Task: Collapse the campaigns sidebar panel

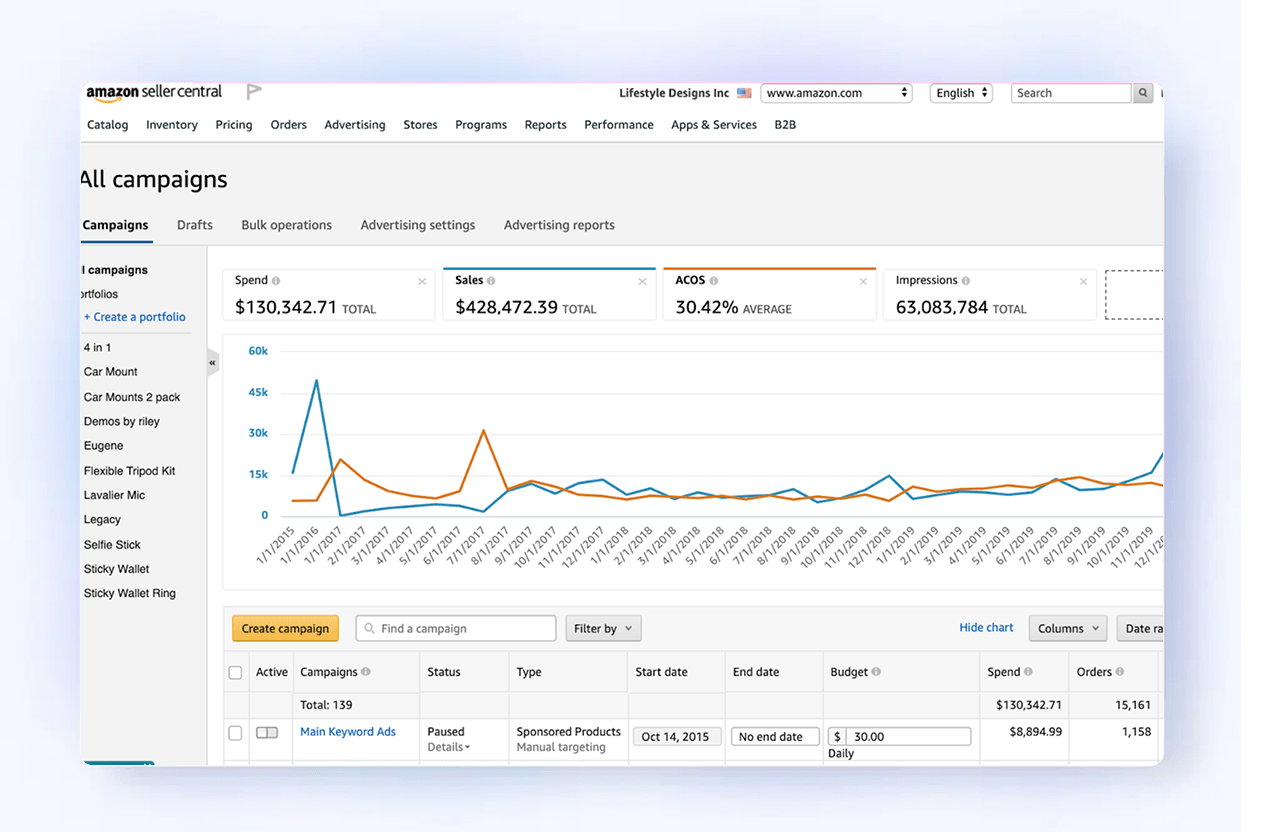Action: [211, 363]
